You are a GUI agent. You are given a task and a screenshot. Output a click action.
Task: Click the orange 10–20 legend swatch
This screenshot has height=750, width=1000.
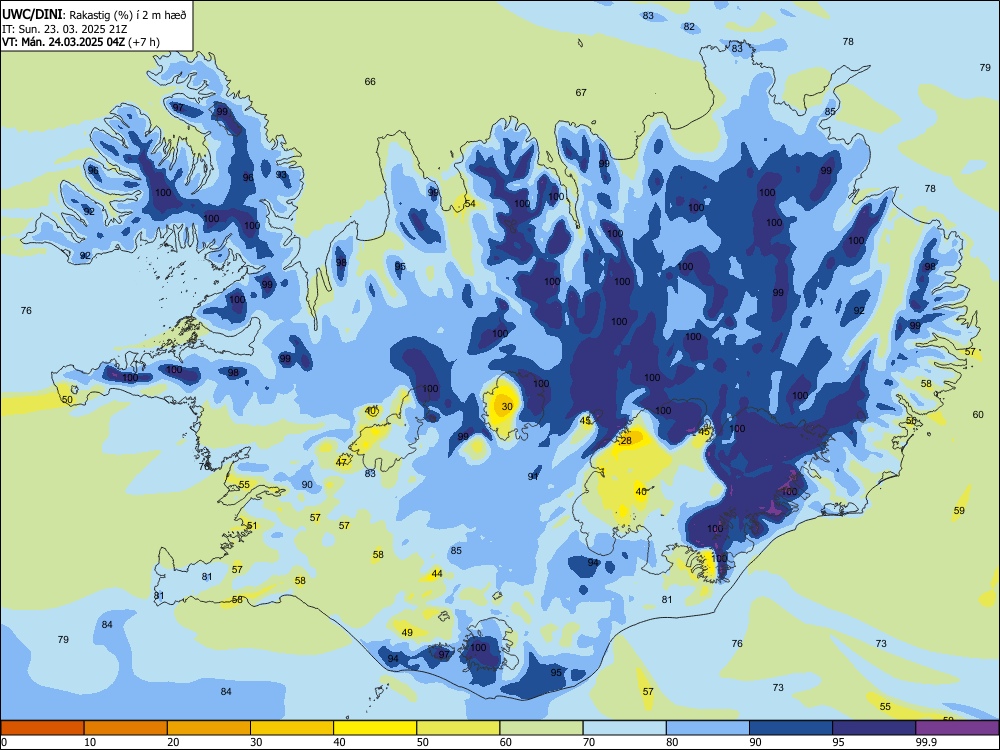126,728
